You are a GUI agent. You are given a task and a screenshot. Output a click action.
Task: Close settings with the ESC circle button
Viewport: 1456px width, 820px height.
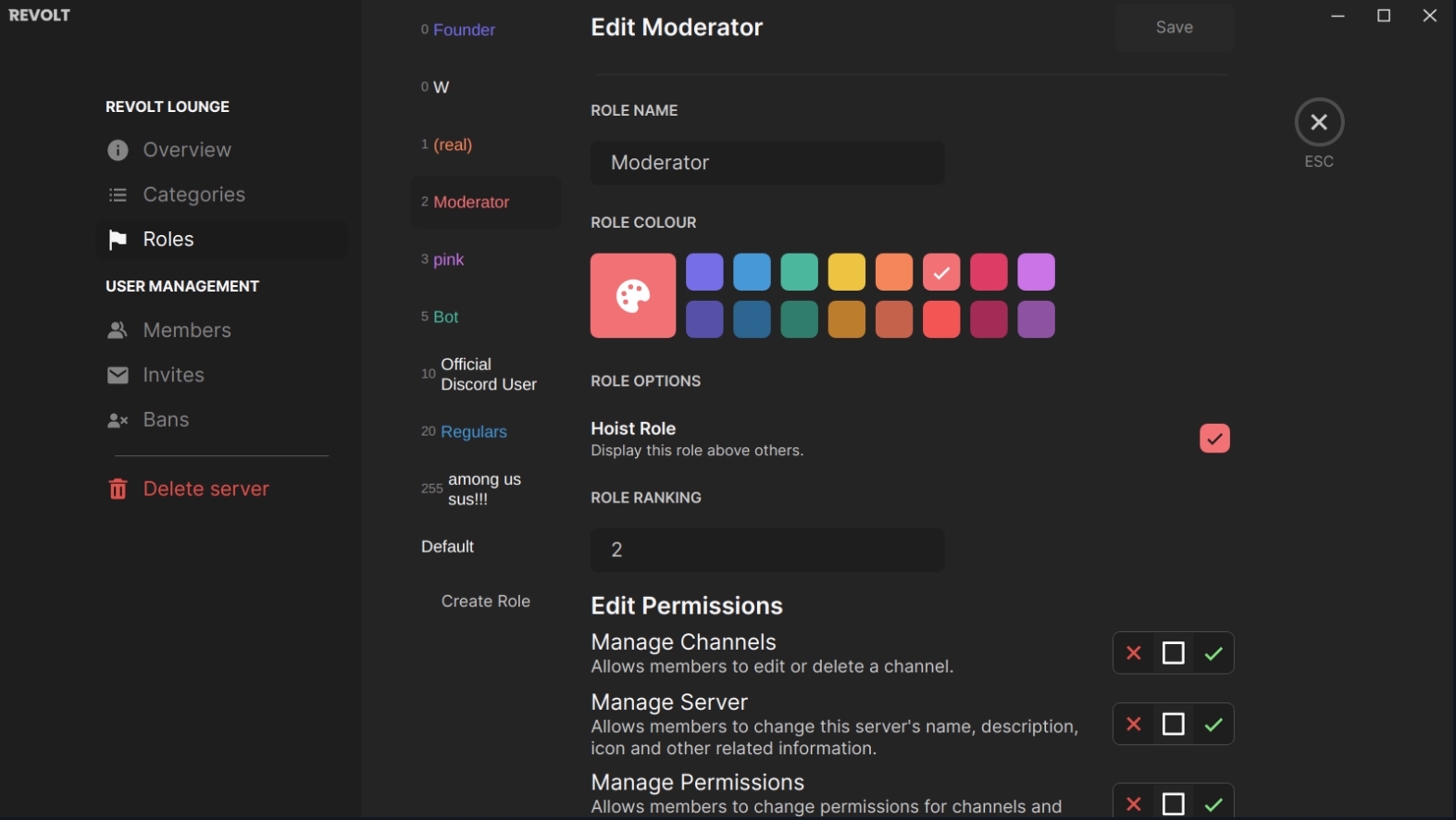(x=1319, y=122)
